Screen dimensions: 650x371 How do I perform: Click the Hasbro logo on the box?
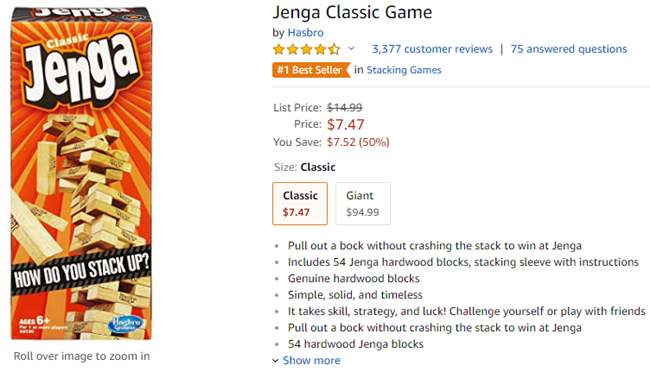click(125, 324)
